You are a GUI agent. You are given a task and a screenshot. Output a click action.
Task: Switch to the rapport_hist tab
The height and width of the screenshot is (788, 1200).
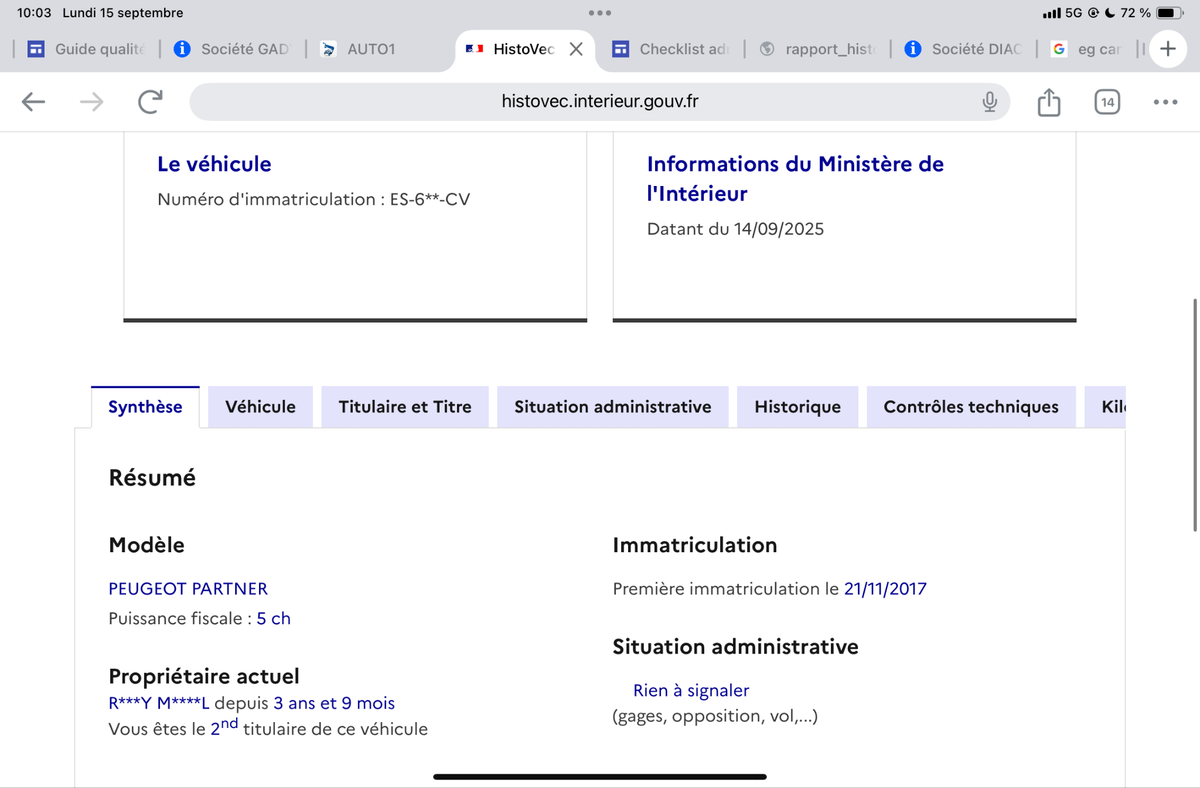(817, 48)
